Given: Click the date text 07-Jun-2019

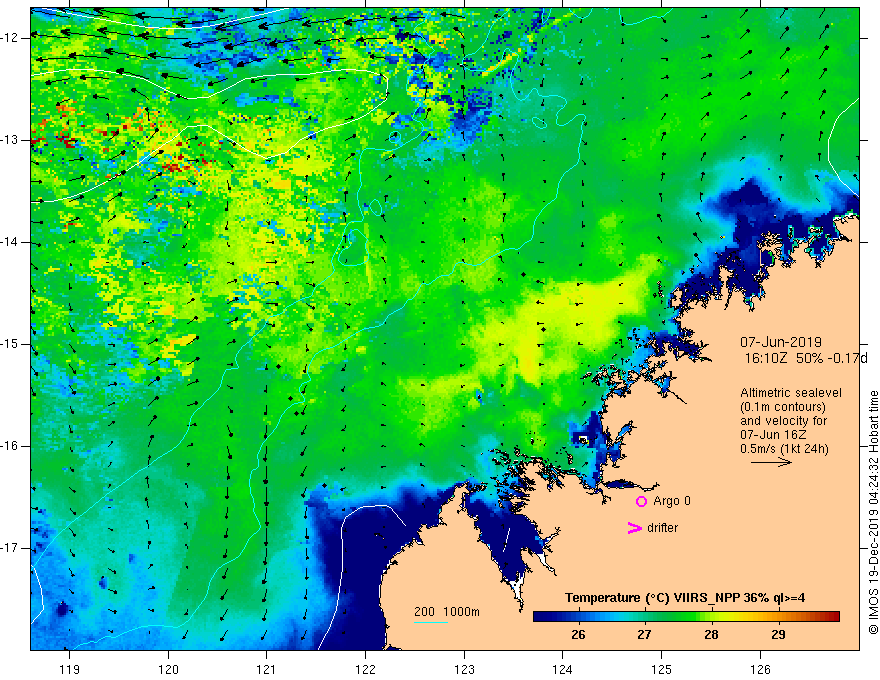Looking at the screenshot, I should 781,342.
